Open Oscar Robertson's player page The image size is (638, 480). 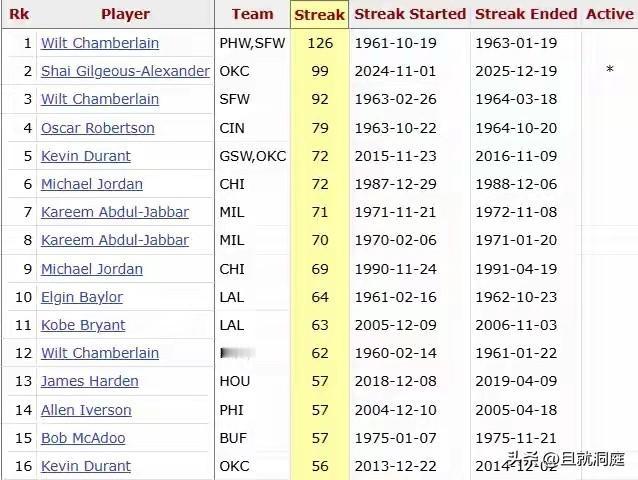(98, 128)
